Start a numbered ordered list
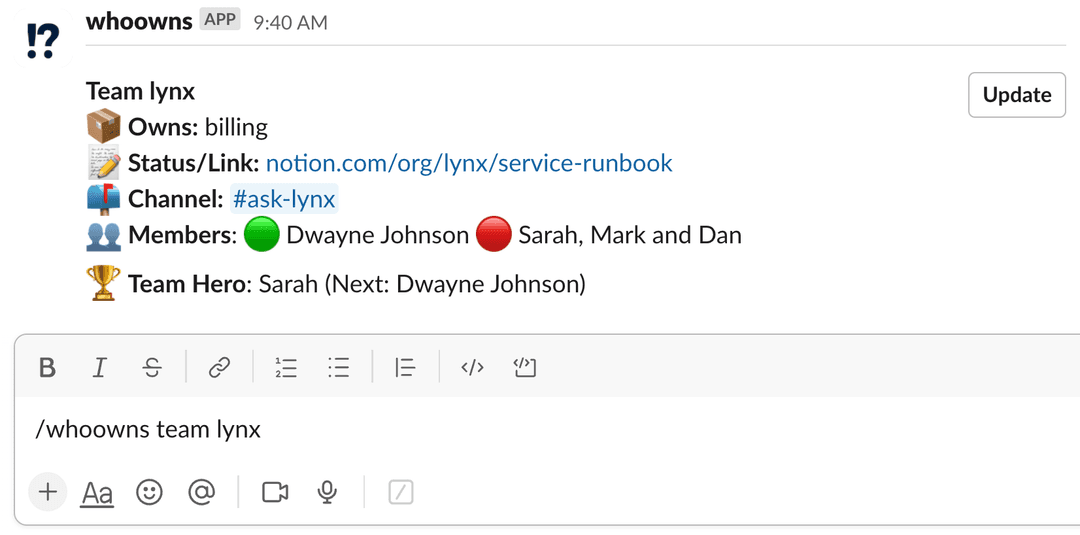 click(286, 368)
